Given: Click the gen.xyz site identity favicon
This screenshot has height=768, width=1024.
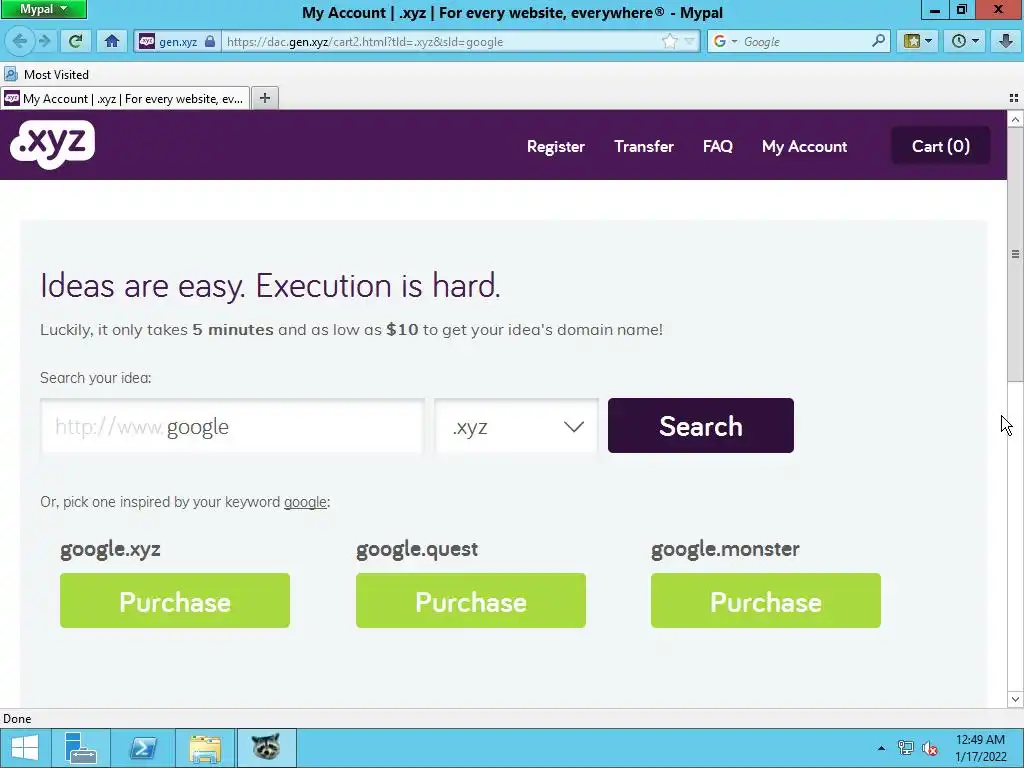Looking at the screenshot, I should [x=147, y=41].
